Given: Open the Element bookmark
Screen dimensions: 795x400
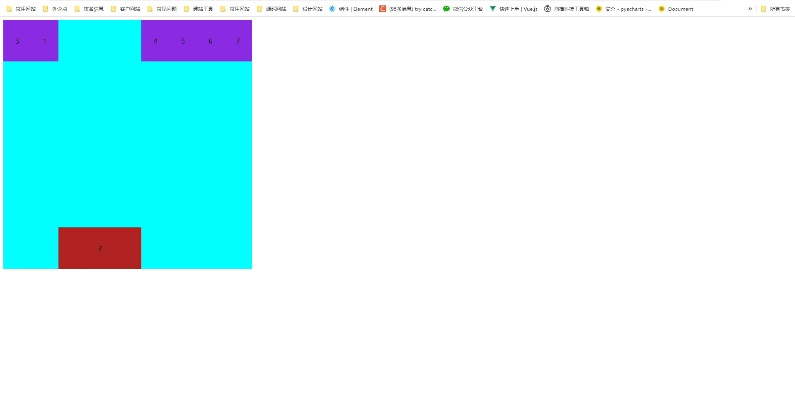Looking at the screenshot, I should coord(351,8).
